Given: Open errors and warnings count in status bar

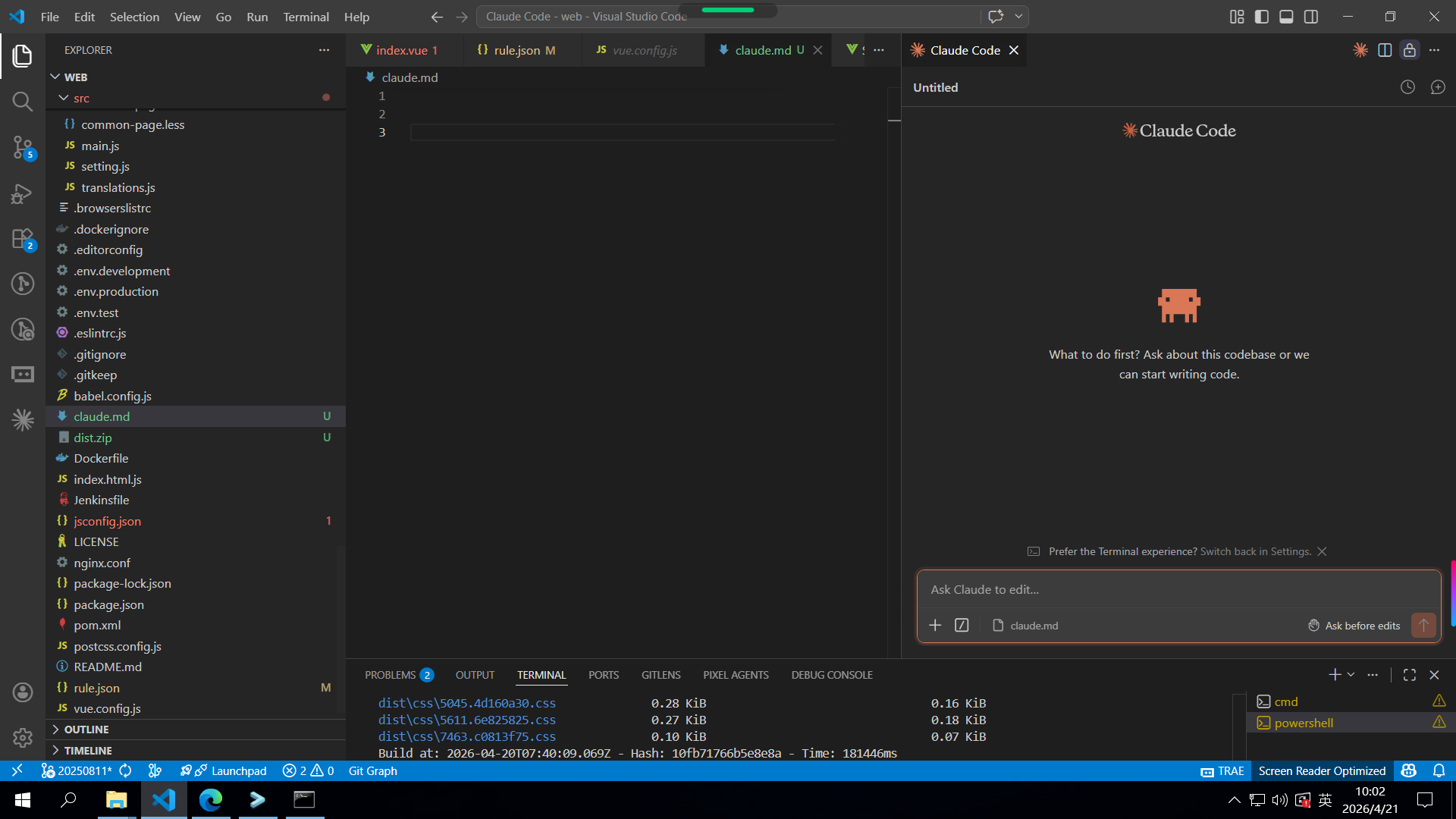Looking at the screenshot, I should click(x=308, y=770).
